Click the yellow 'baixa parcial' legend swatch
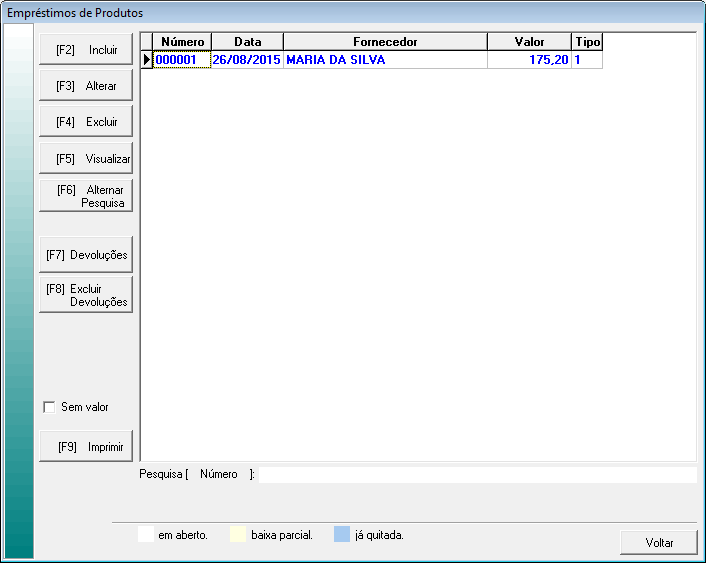The image size is (706, 563). [x=238, y=535]
